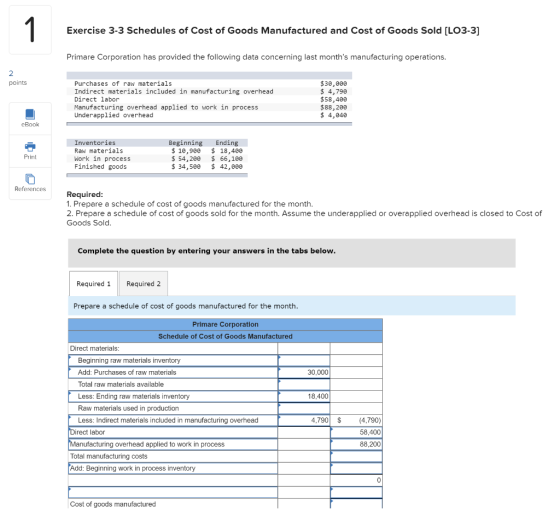Switch to the Required 2 tab

point(143,284)
